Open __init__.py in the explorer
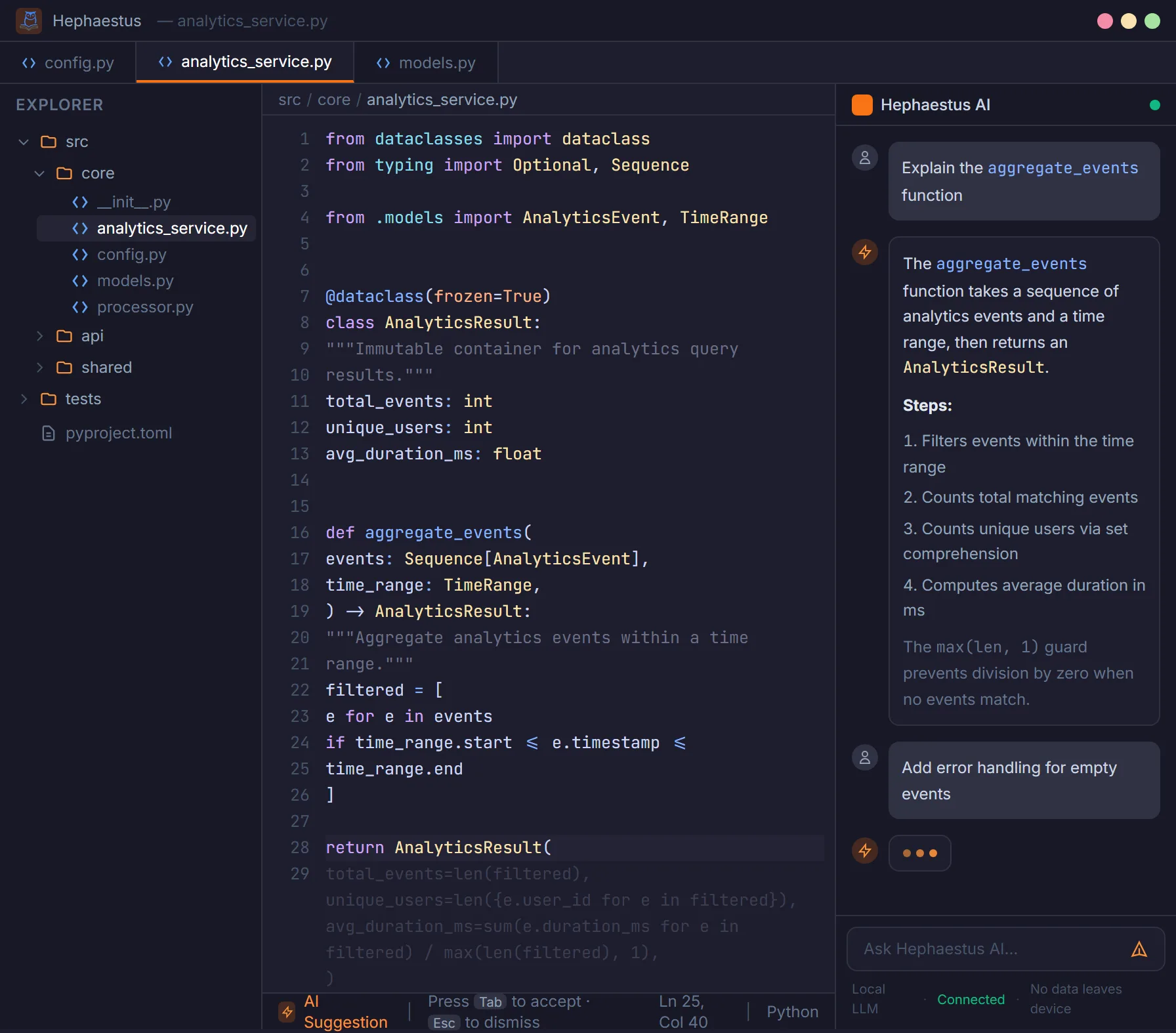The height and width of the screenshot is (1033, 1176). pyautogui.click(x=146, y=202)
